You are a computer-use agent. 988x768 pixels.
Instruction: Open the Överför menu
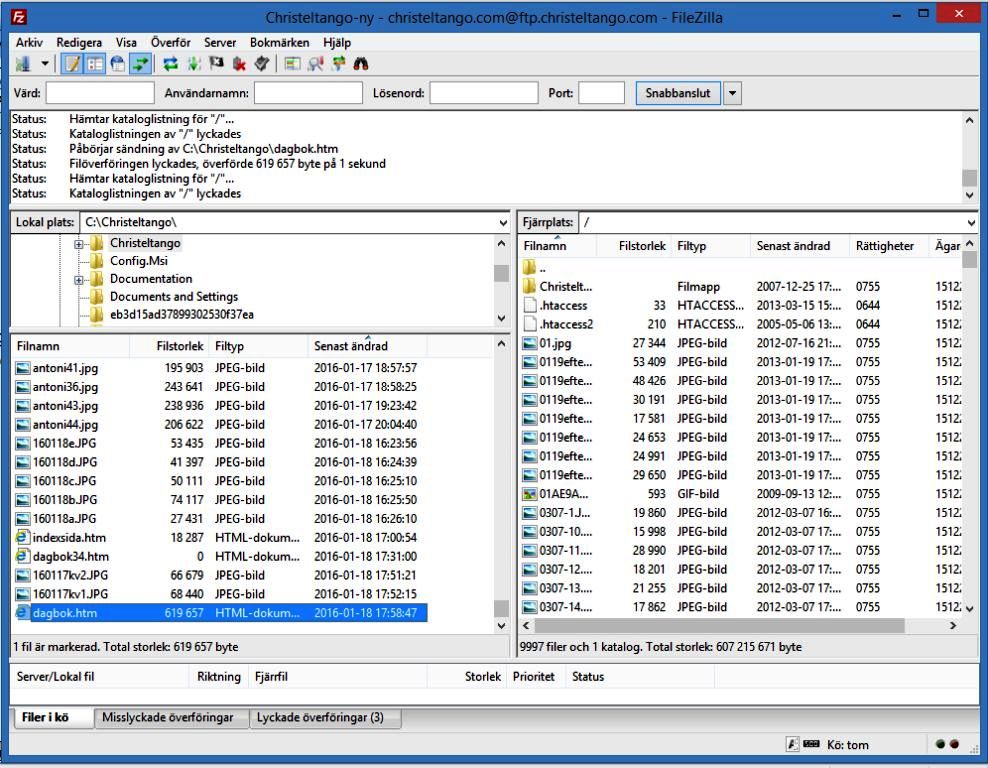(170, 43)
